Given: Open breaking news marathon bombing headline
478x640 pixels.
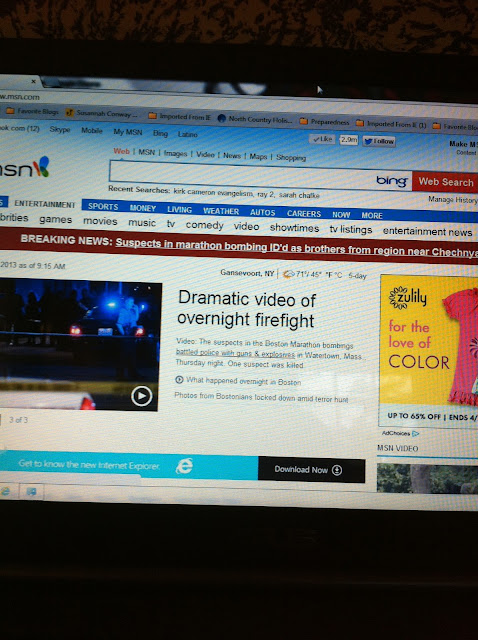Looking at the screenshot, I should [297, 248].
